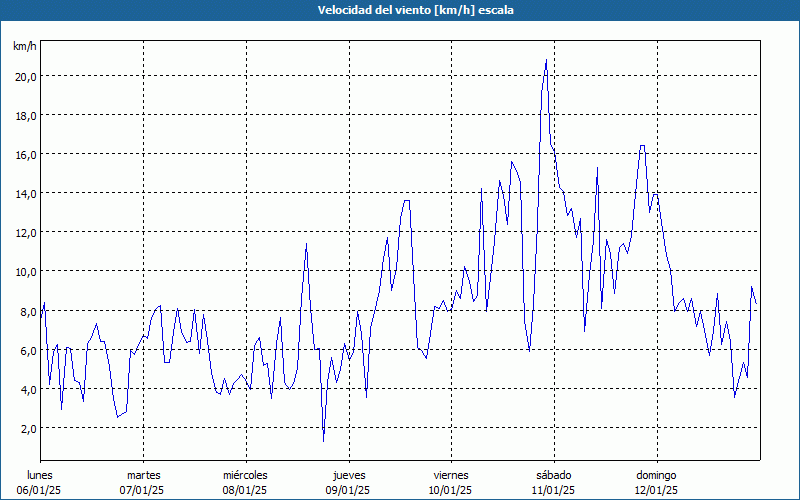
Task: Click the 2,0 y-axis value
Action: coord(28,428)
